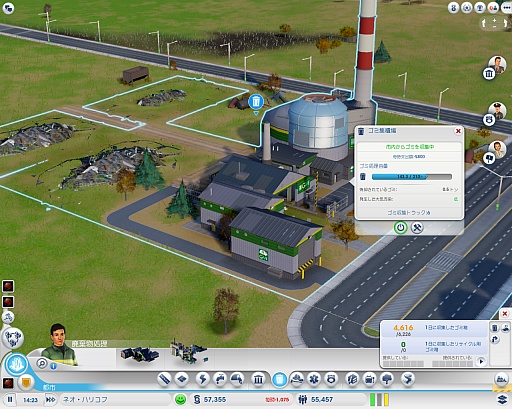512x409 pixels.
Task: Open the Roads tool in bottom toolbar
Action: pyautogui.click(x=164, y=379)
